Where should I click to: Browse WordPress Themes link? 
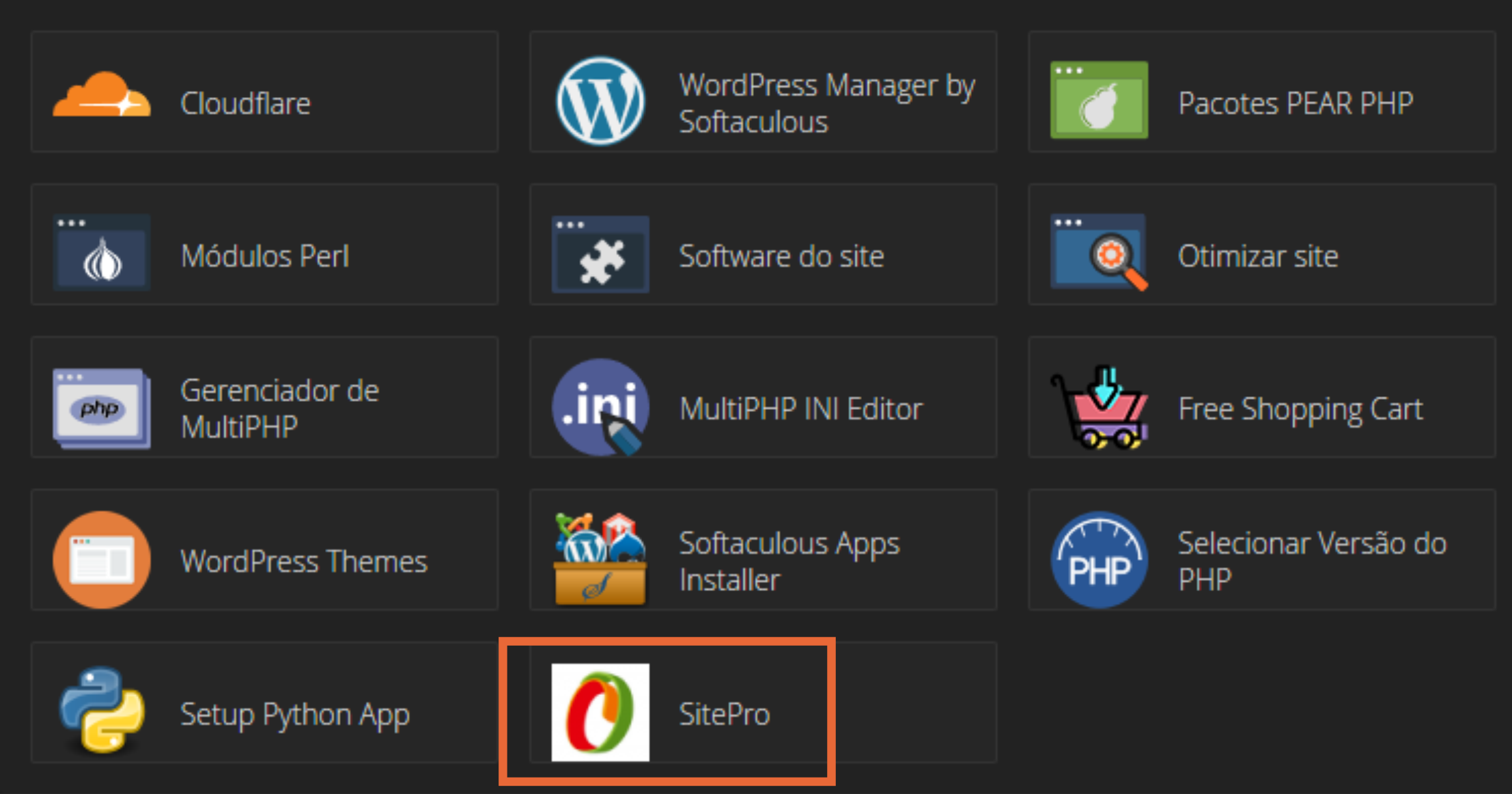(x=304, y=562)
